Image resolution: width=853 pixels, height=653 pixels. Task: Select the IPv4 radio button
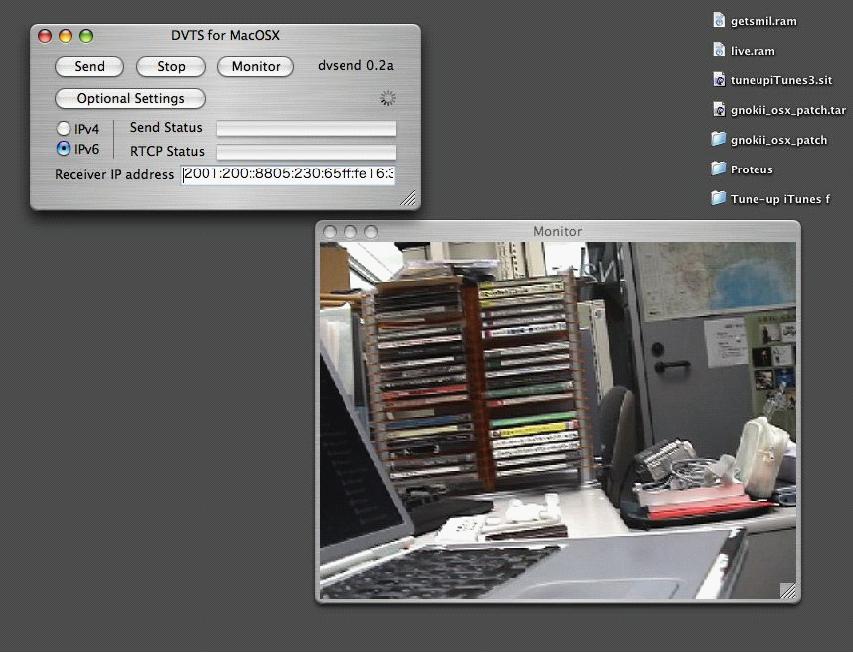(64, 129)
